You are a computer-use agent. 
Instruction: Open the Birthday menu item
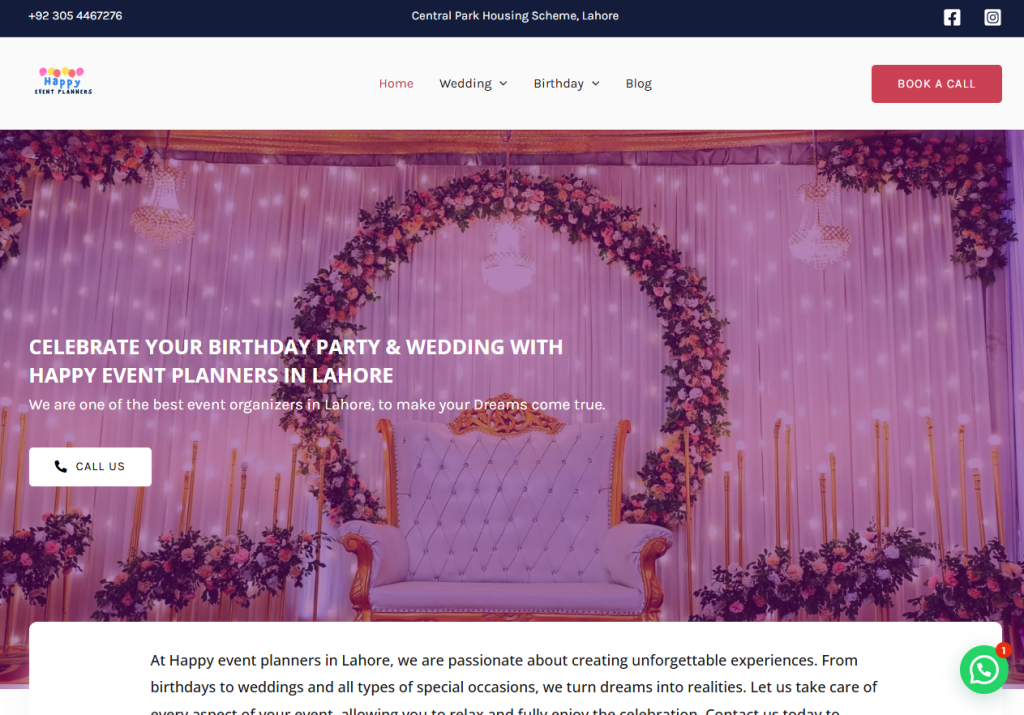click(558, 84)
